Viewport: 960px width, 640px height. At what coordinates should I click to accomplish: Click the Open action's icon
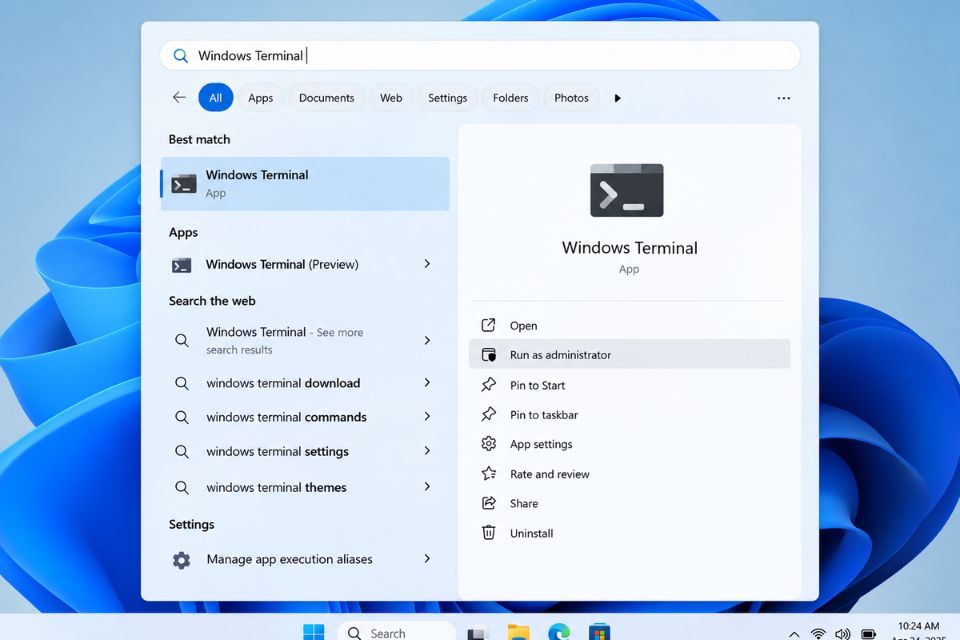[x=488, y=325]
